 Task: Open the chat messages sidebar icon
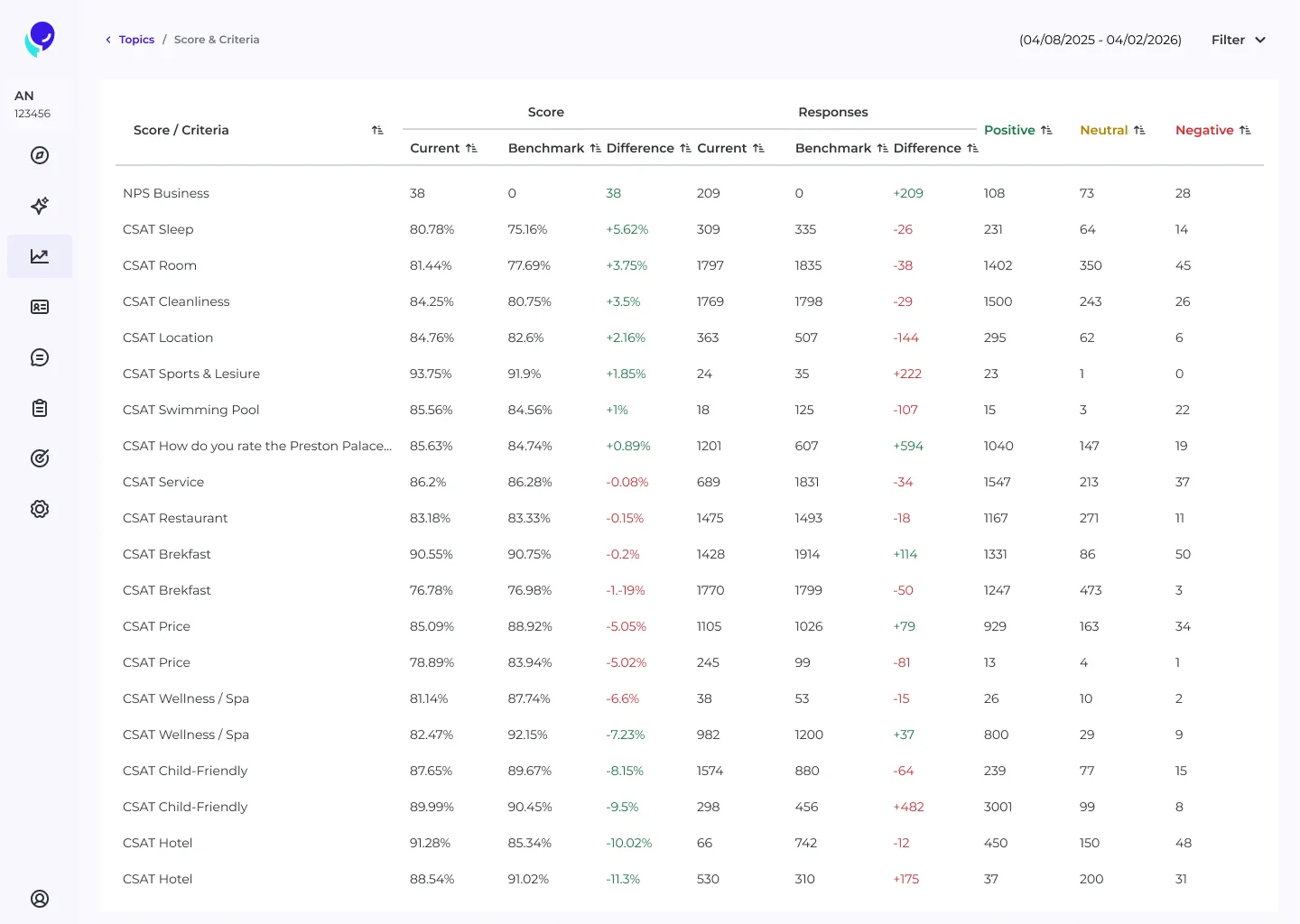pos(40,357)
